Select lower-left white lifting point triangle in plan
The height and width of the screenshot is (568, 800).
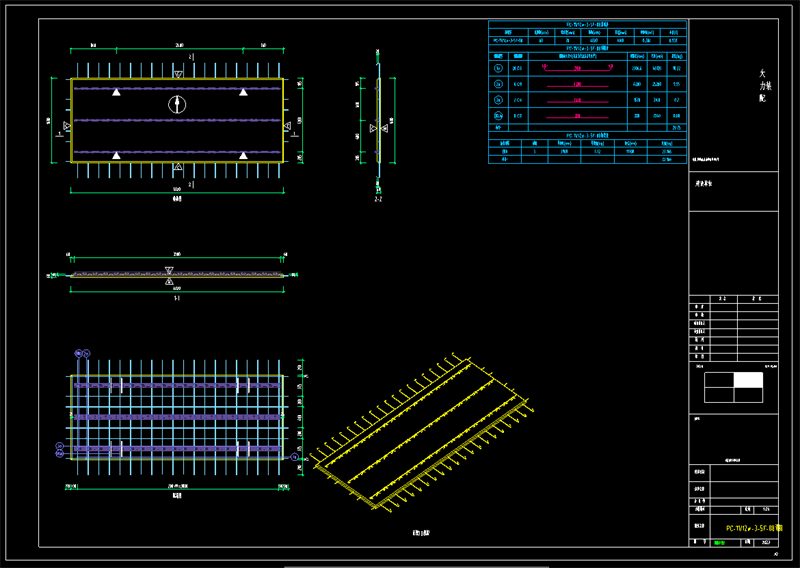pyautogui.click(x=116, y=155)
